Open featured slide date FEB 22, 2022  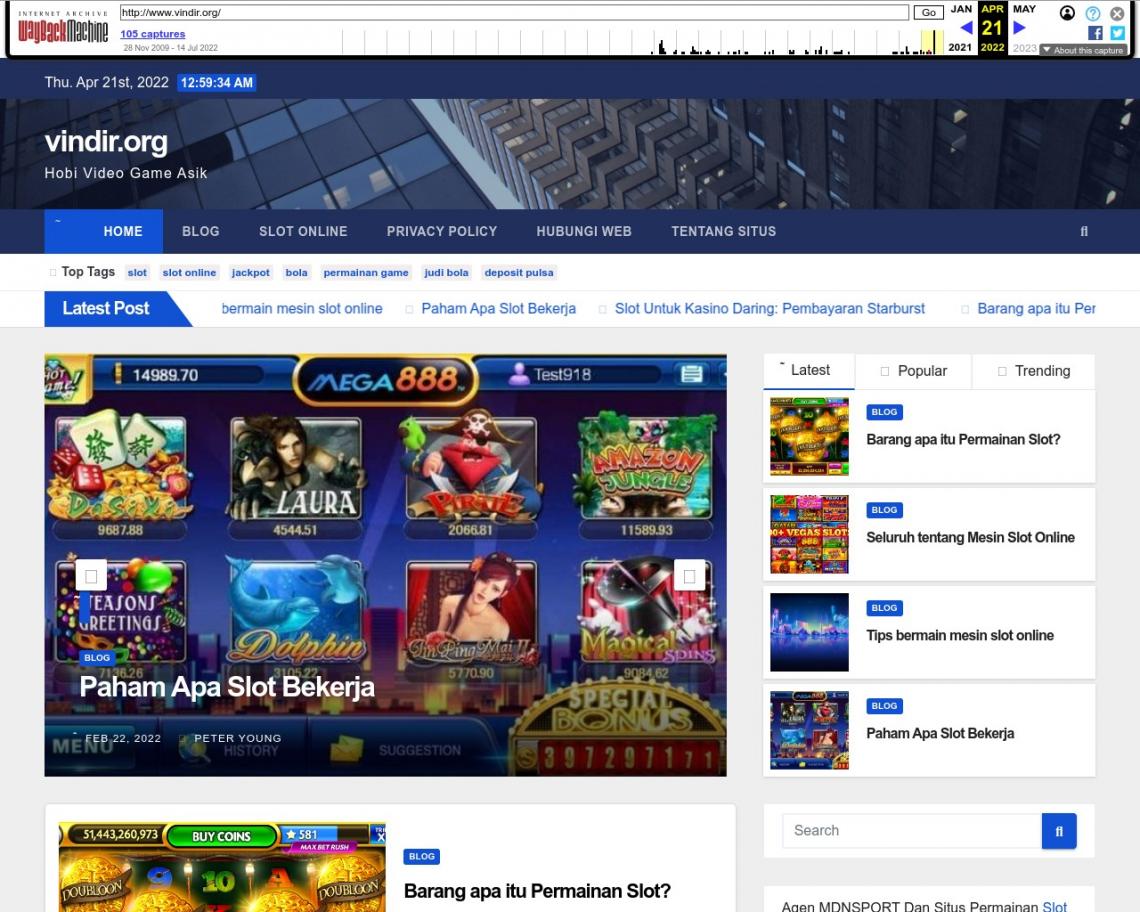click(x=123, y=738)
